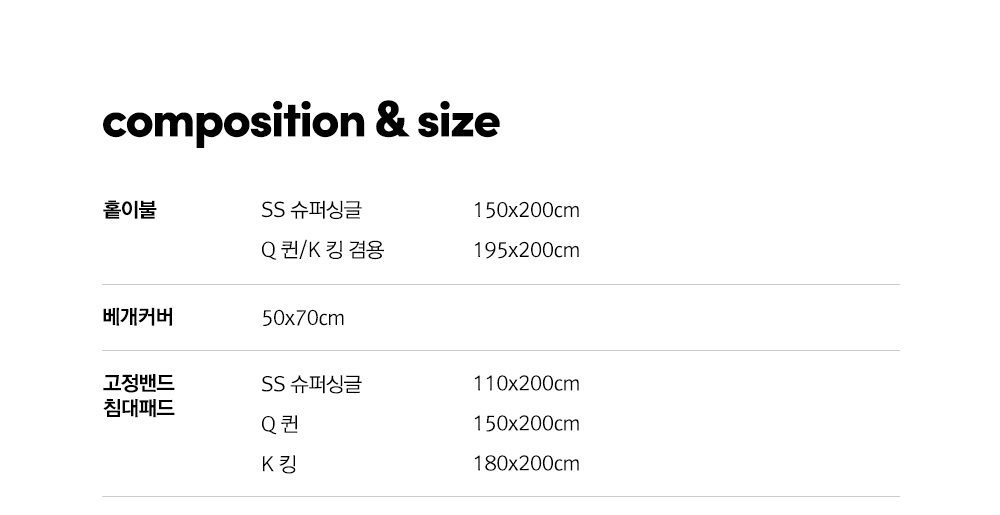Click the ampersand in the heading
The image size is (1000, 515).
pyautogui.click(x=392, y=120)
